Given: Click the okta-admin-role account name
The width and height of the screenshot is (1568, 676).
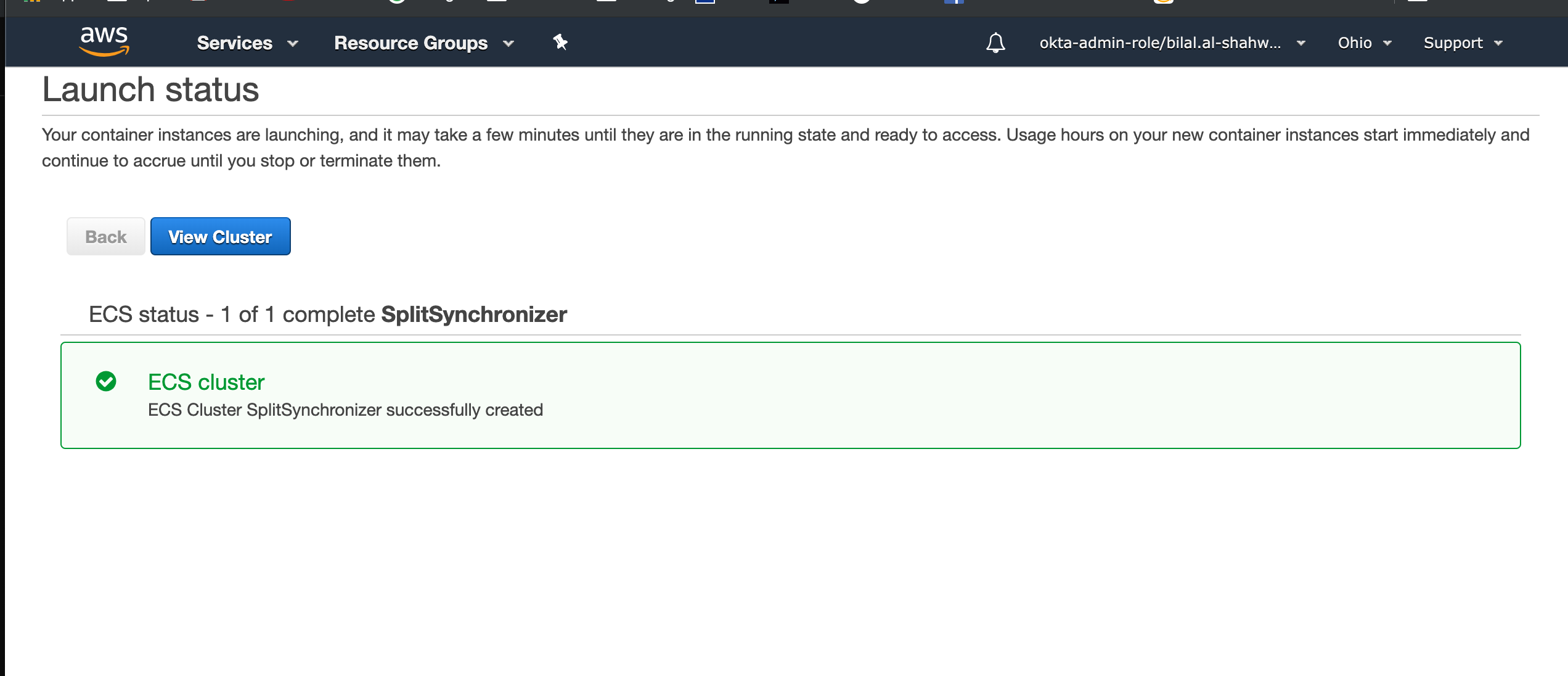Looking at the screenshot, I should click(1159, 43).
